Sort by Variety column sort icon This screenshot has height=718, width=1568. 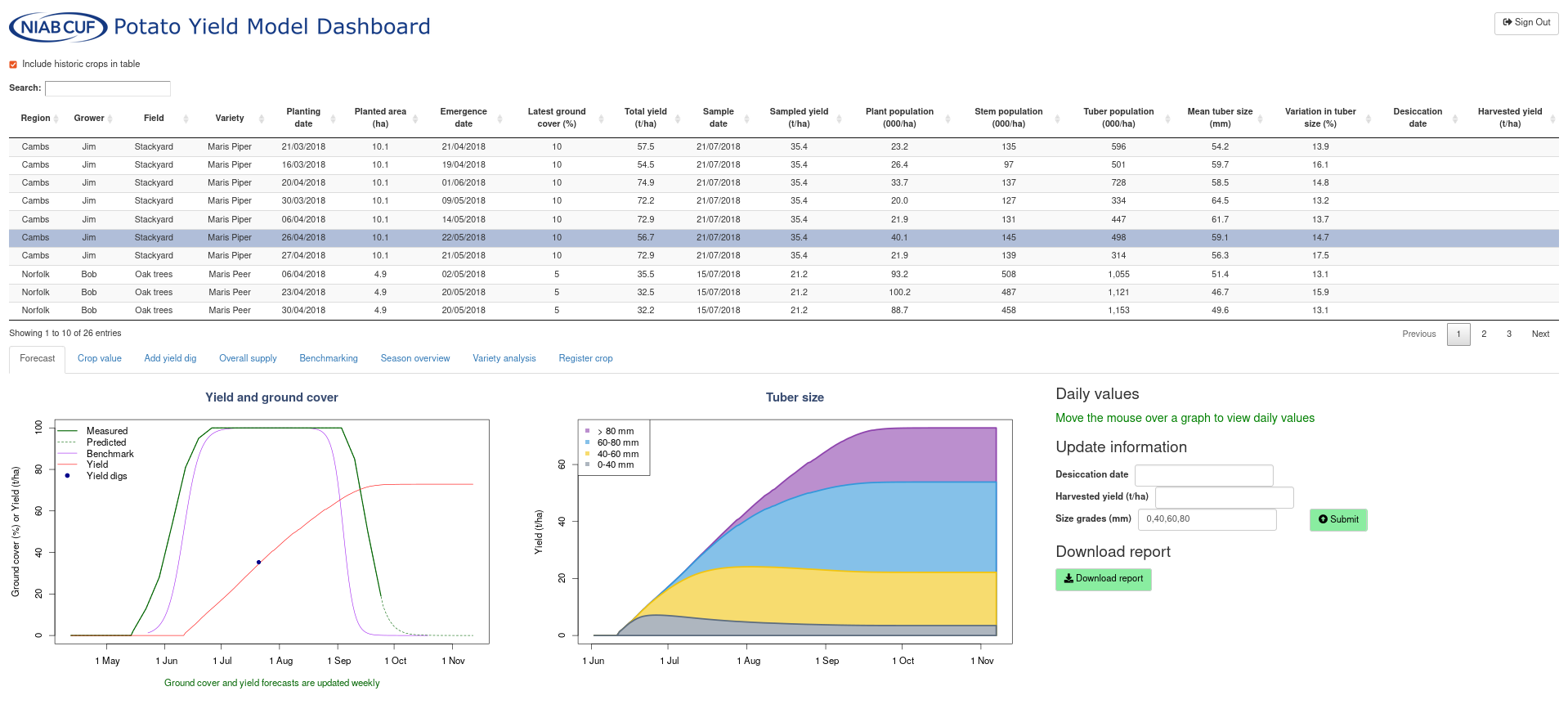(261, 119)
